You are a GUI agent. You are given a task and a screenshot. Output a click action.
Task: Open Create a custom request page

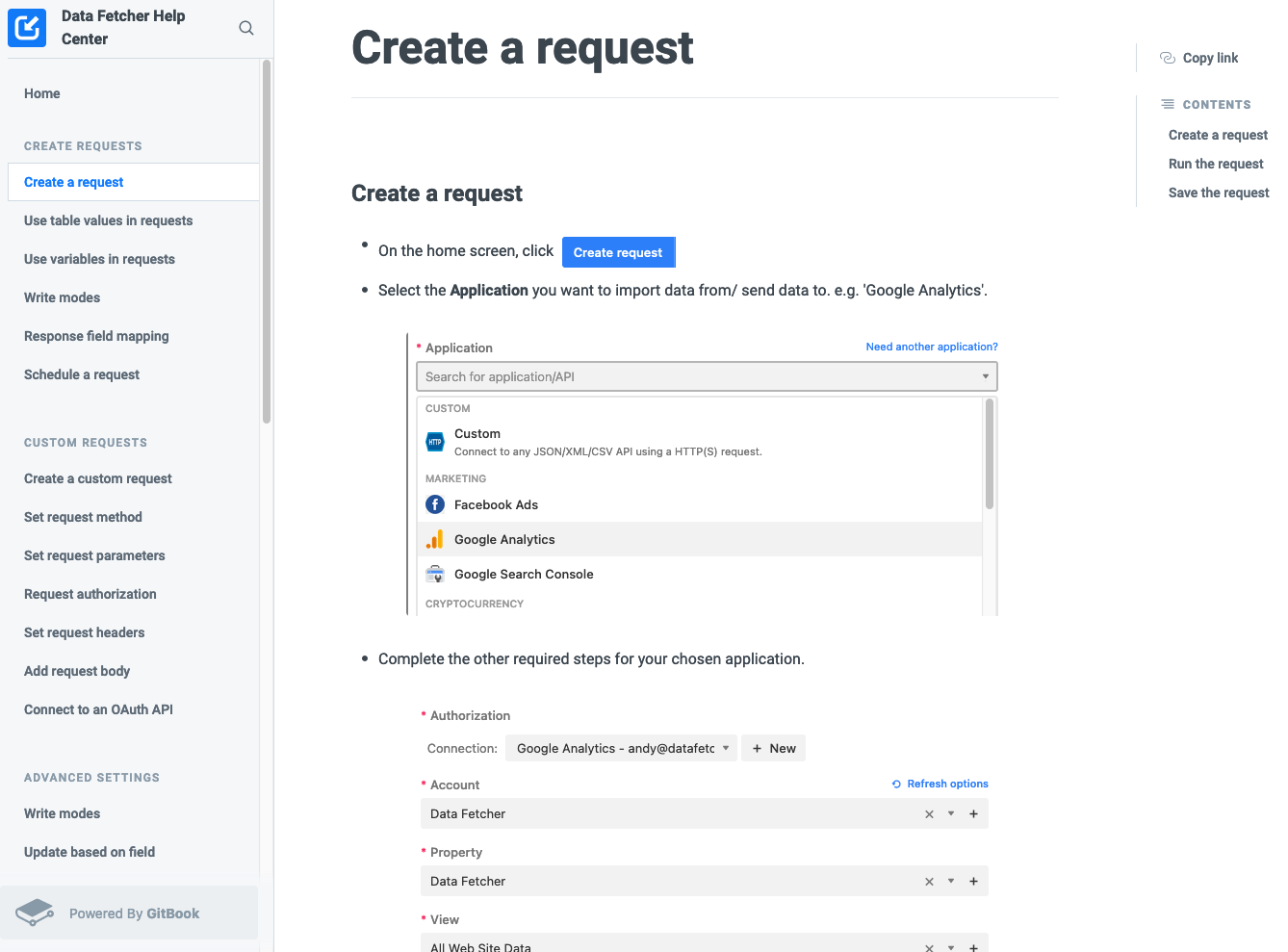(98, 478)
